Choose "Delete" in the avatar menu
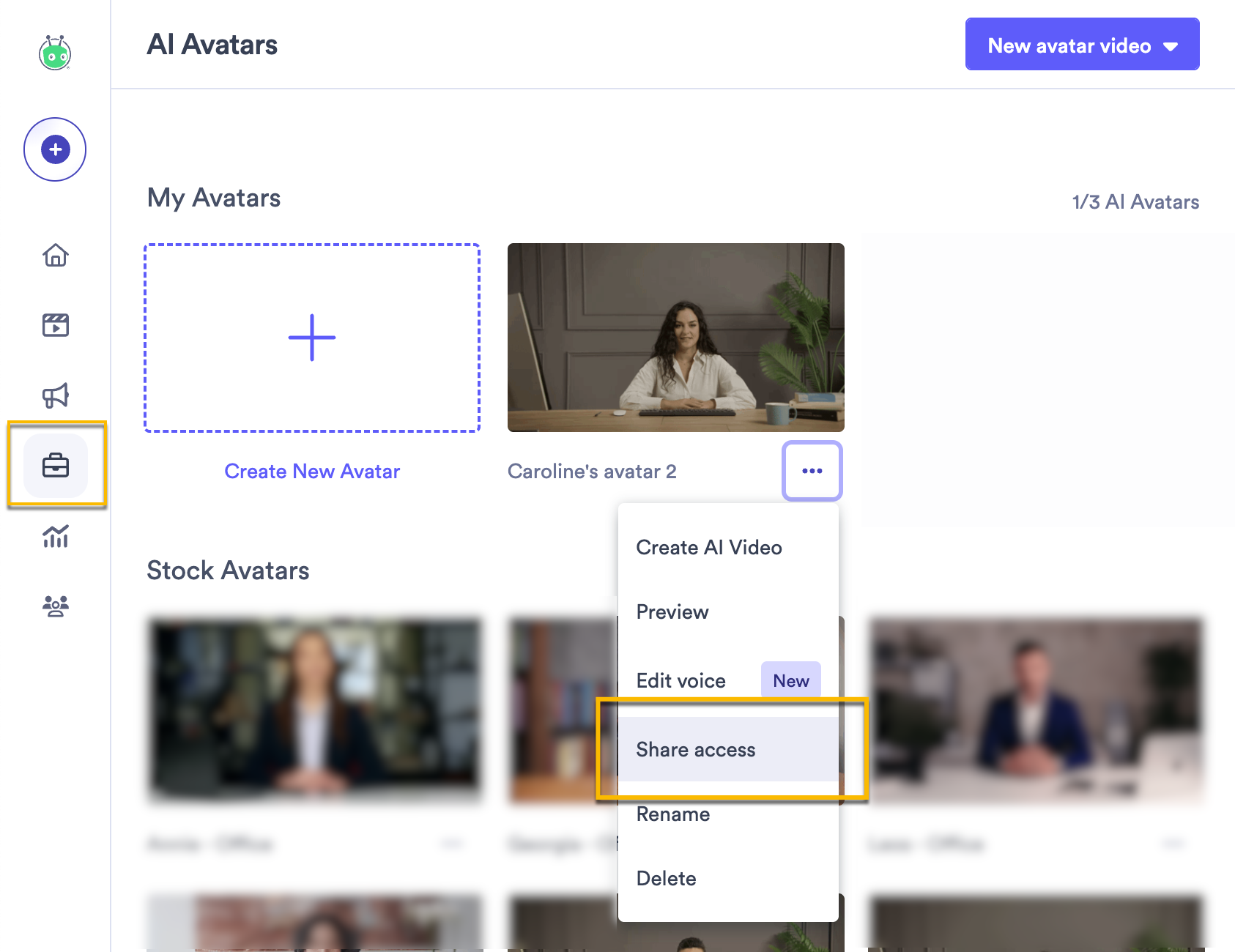Image resolution: width=1235 pixels, height=952 pixels. pos(667,878)
